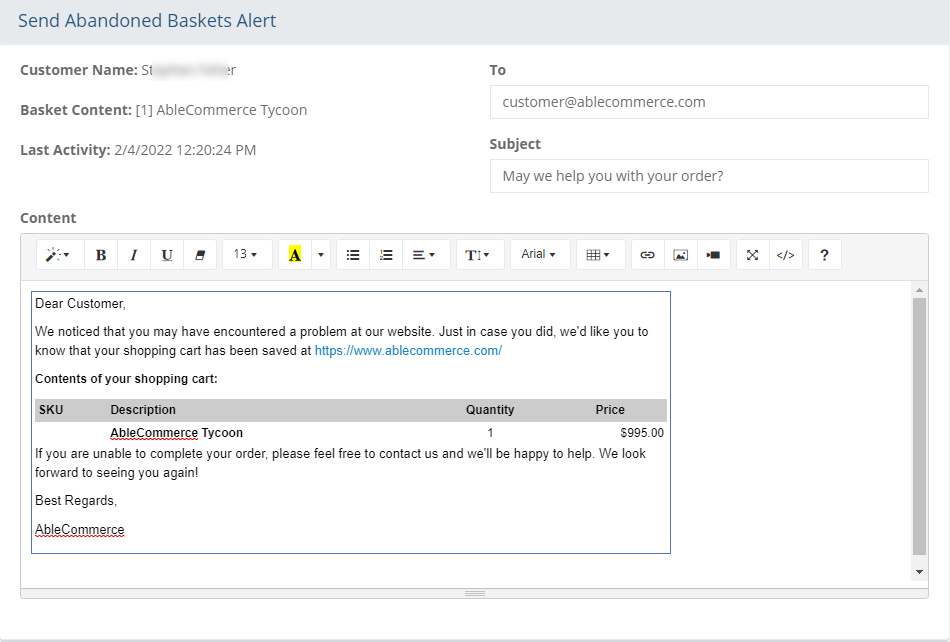The image size is (950, 642).
Task: Insert an ordered numbered list
Action: 386,255
